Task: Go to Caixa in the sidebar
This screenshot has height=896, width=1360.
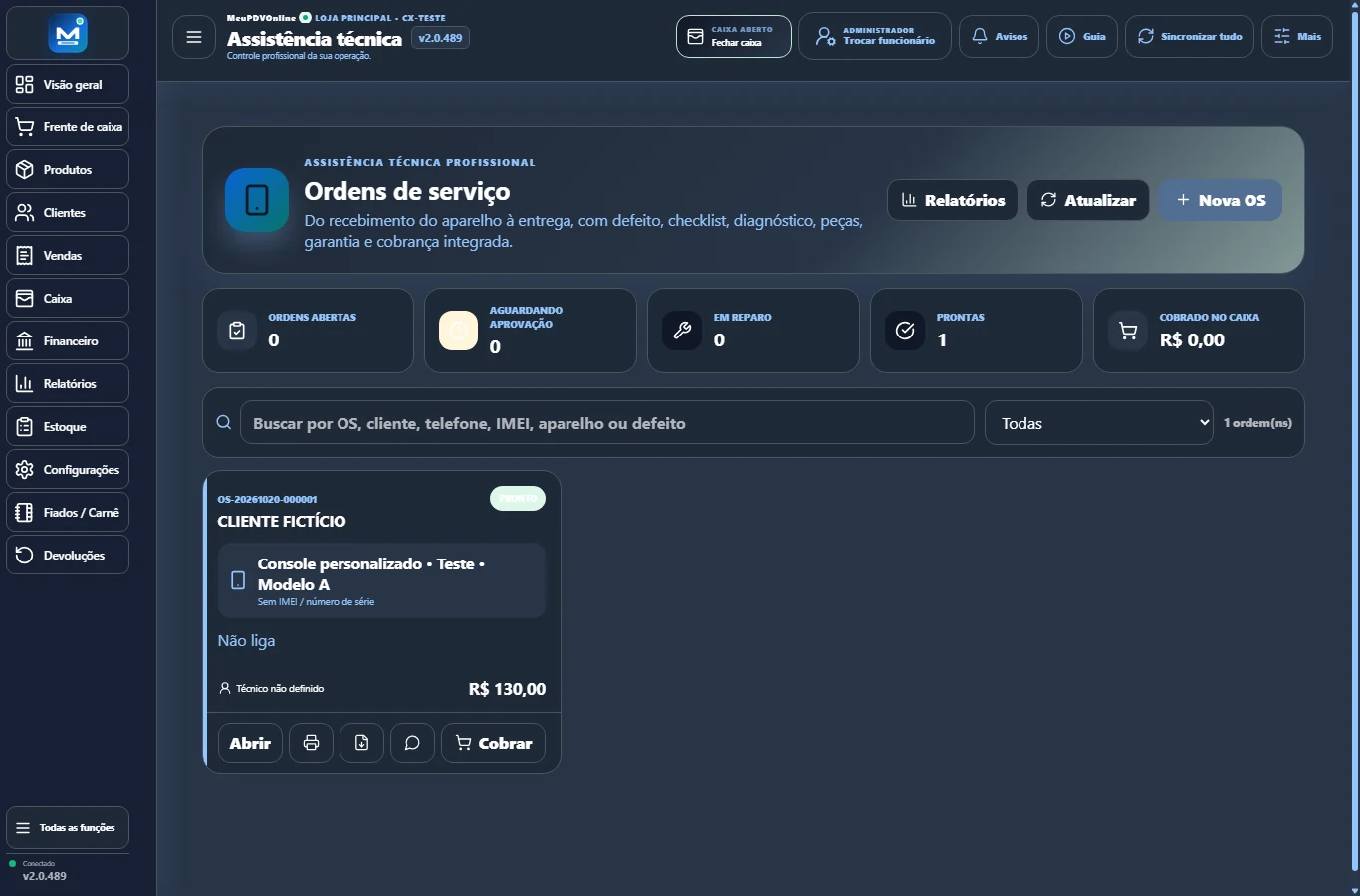Action: (68, 299)
